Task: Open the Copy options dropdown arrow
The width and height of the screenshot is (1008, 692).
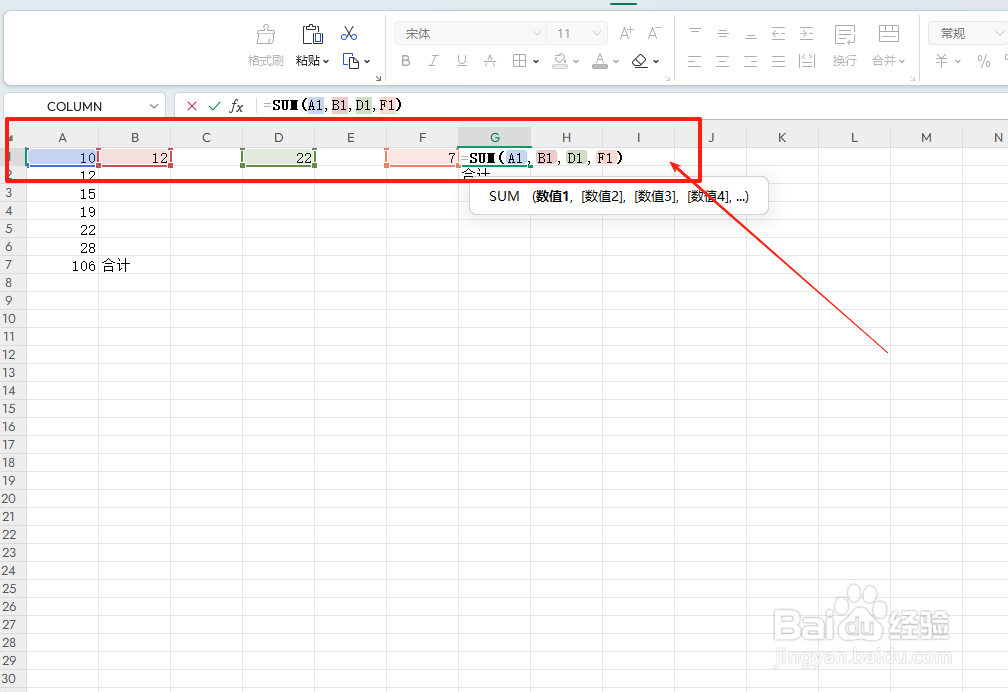Action: point(367,62)
